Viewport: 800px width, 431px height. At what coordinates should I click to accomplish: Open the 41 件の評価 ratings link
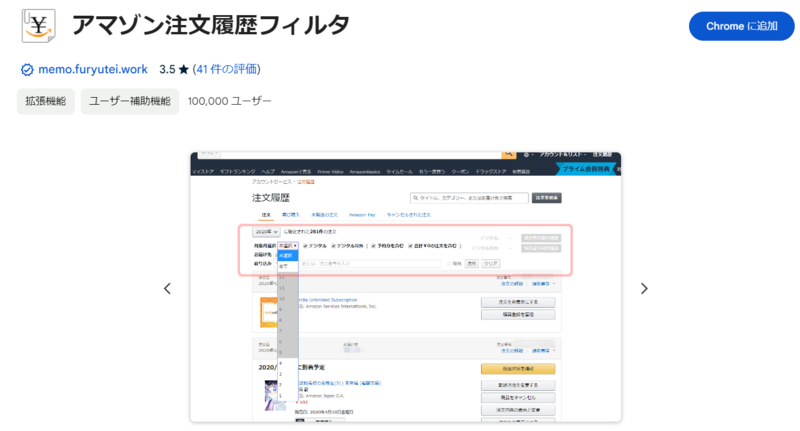pos(227,69)
